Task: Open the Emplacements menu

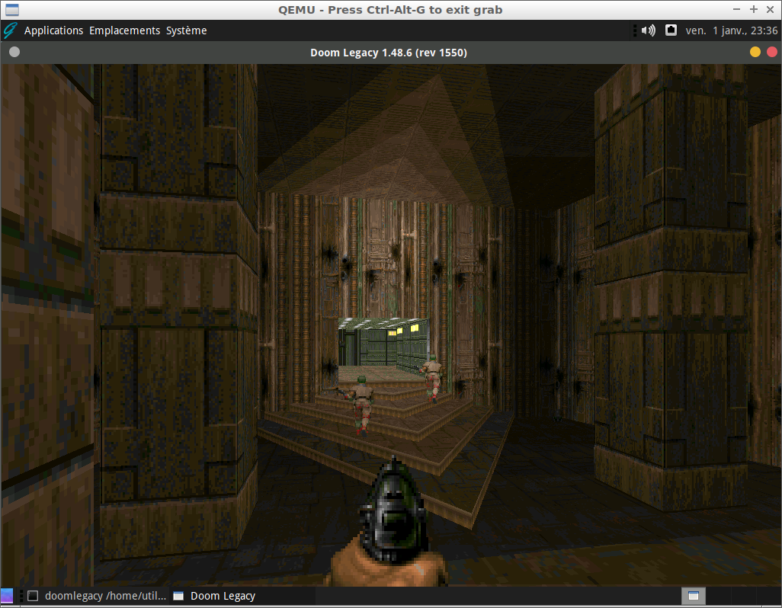Action: 124,30
